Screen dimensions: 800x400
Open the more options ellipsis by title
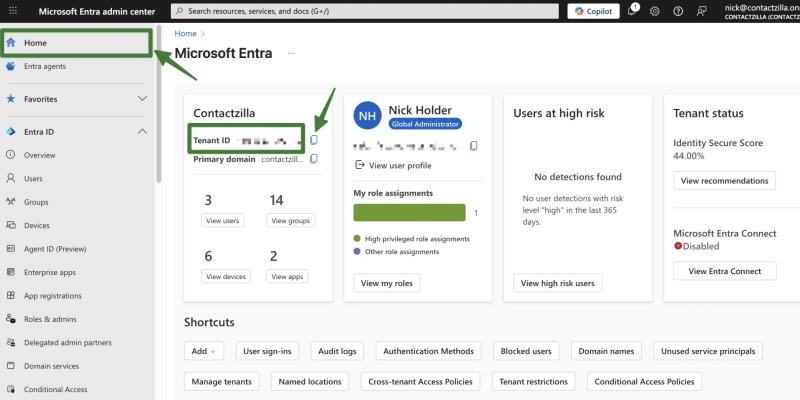[x=291, y=53]
